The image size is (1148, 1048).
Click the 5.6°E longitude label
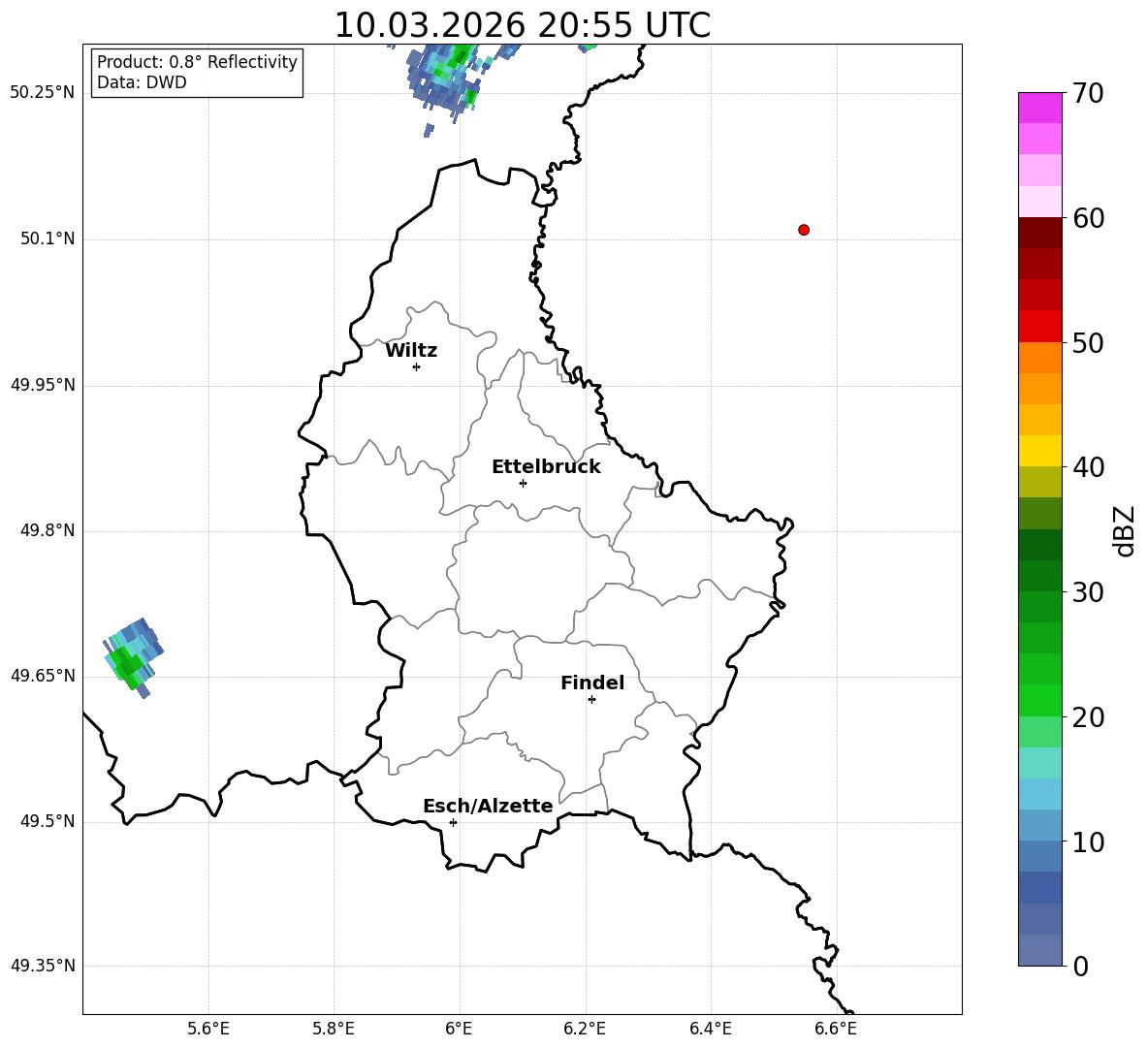208,1029
